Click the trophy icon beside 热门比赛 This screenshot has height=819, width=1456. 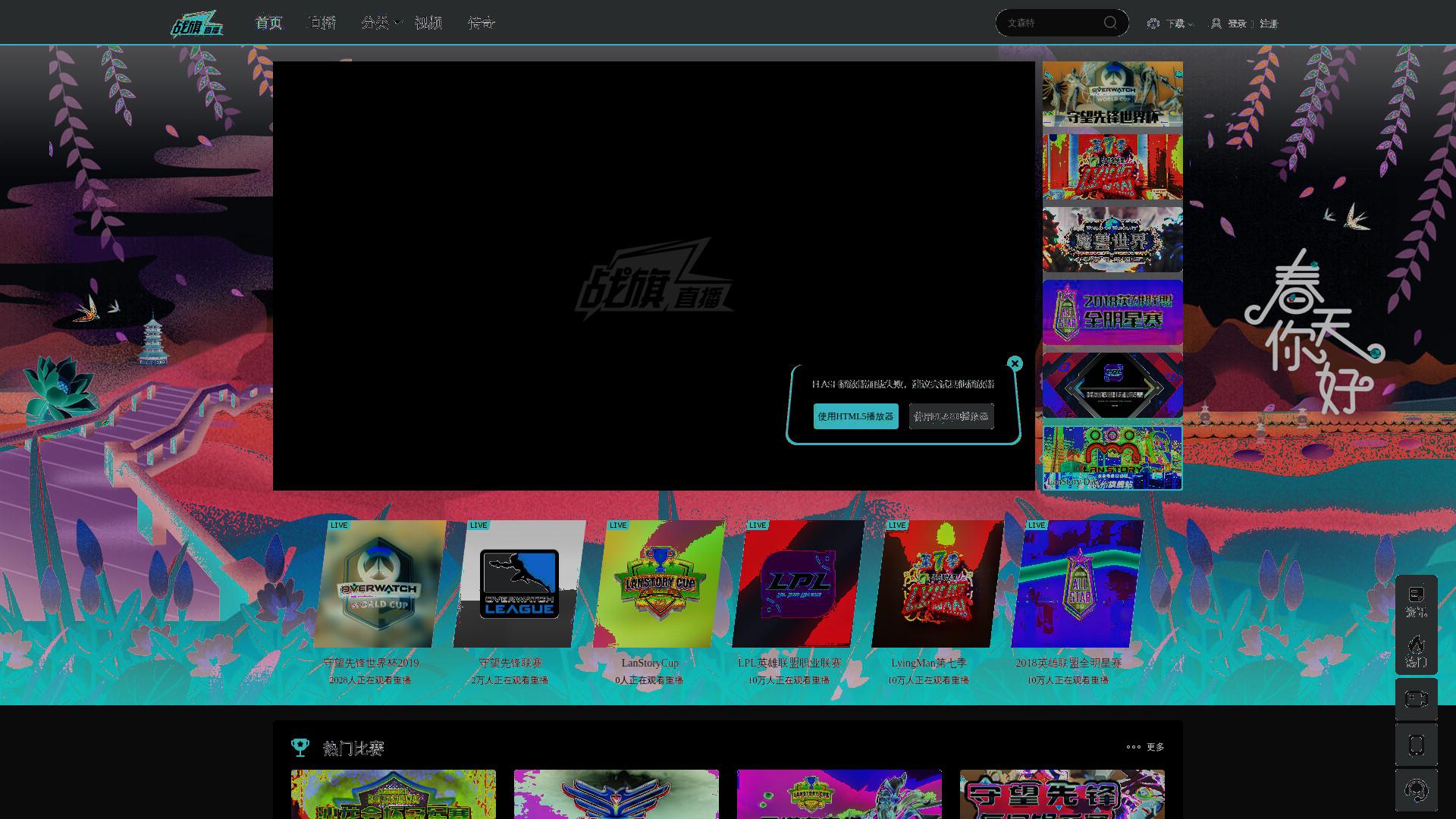pyautogui.click(x=300, y=748)
